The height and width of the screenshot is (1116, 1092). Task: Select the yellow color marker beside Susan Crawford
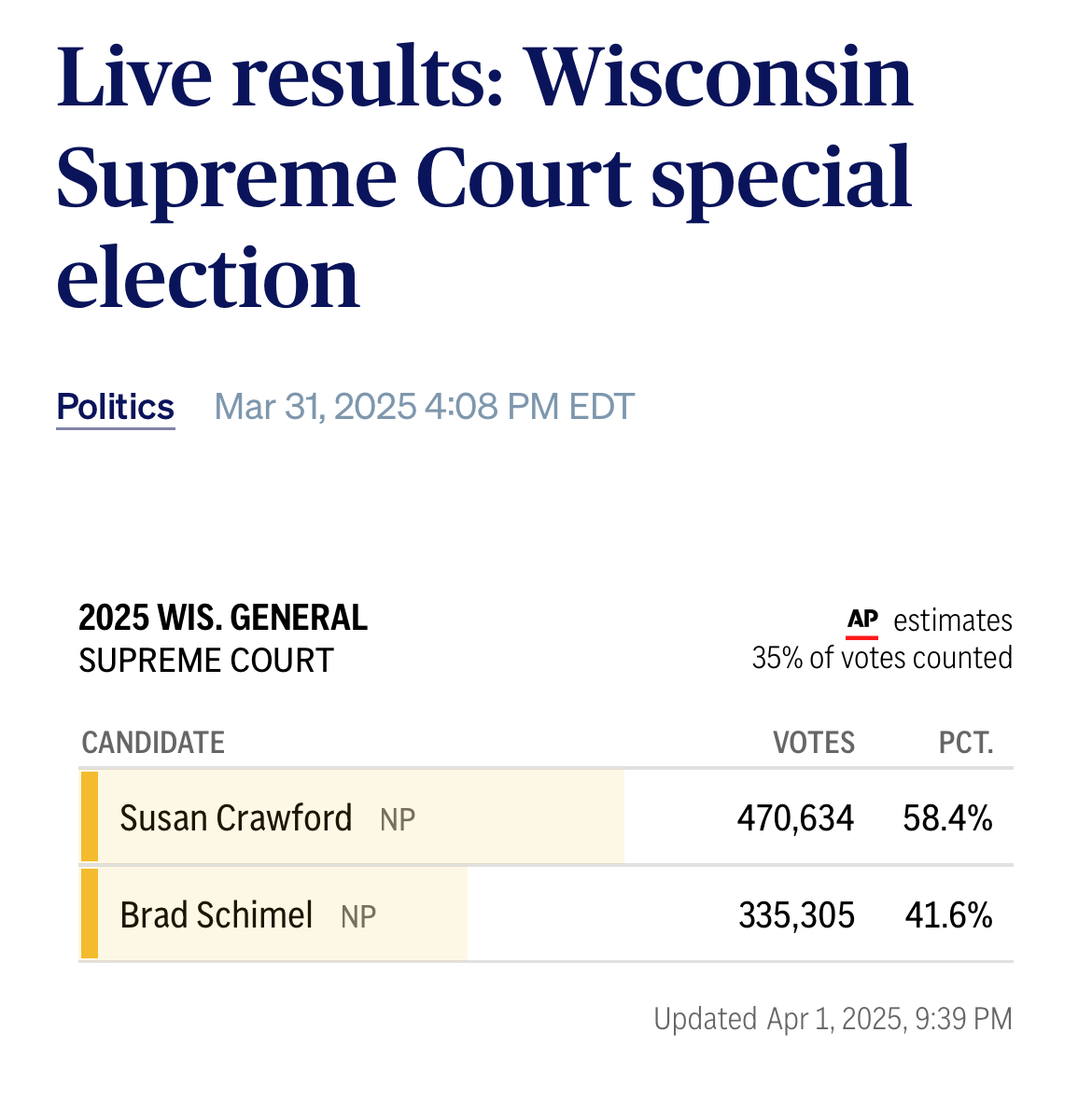(90, 816)
